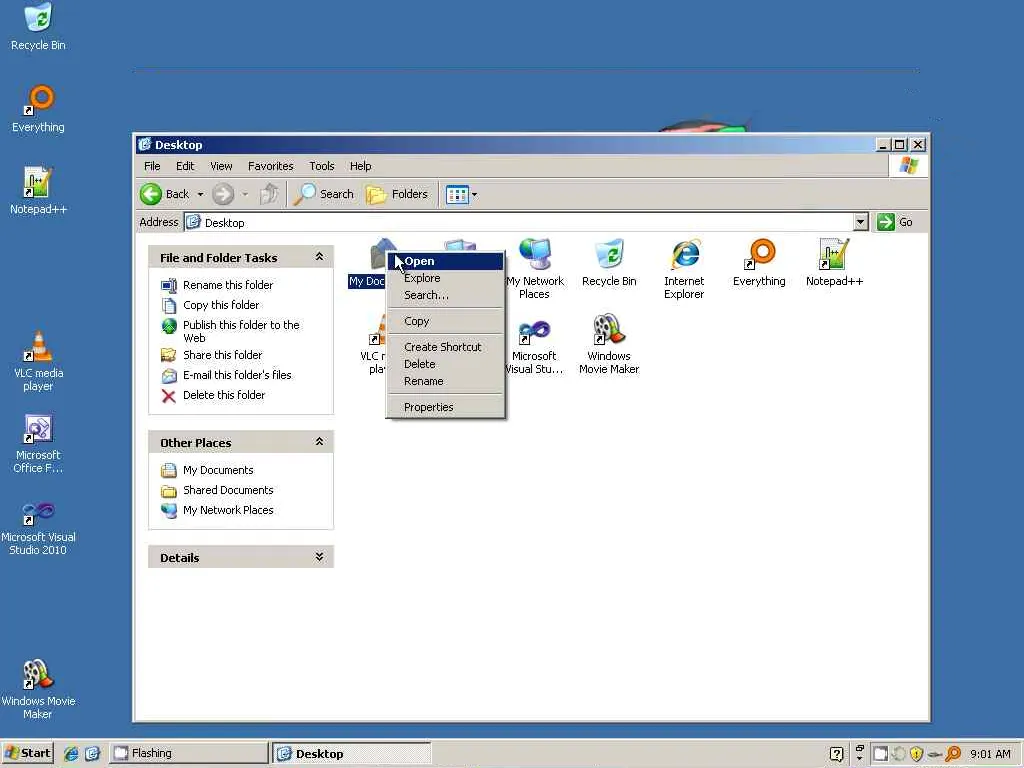
Task: Open the View menu
Action: [221, 166]
